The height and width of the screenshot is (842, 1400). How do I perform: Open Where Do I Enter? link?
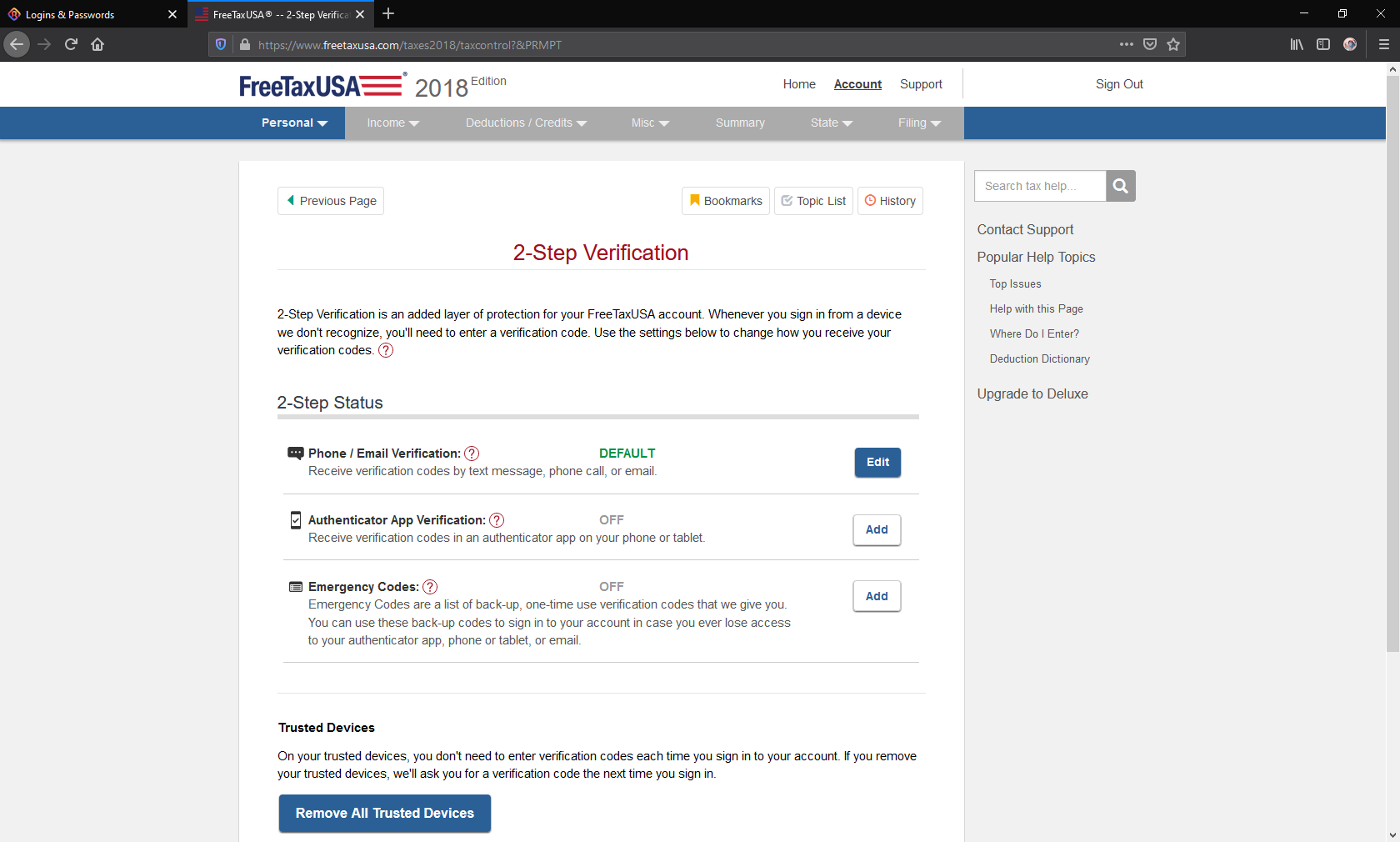1034,333
